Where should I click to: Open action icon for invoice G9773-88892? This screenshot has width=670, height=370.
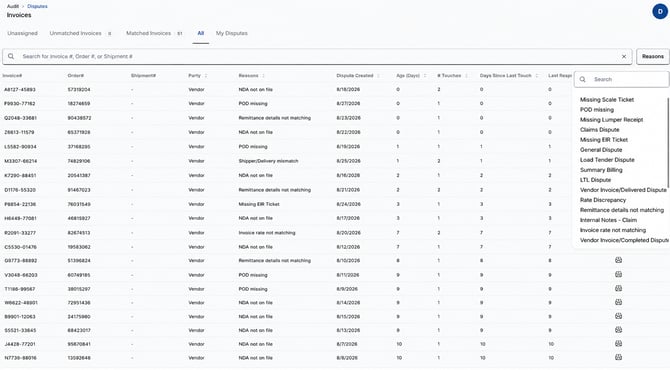[618, 260]
